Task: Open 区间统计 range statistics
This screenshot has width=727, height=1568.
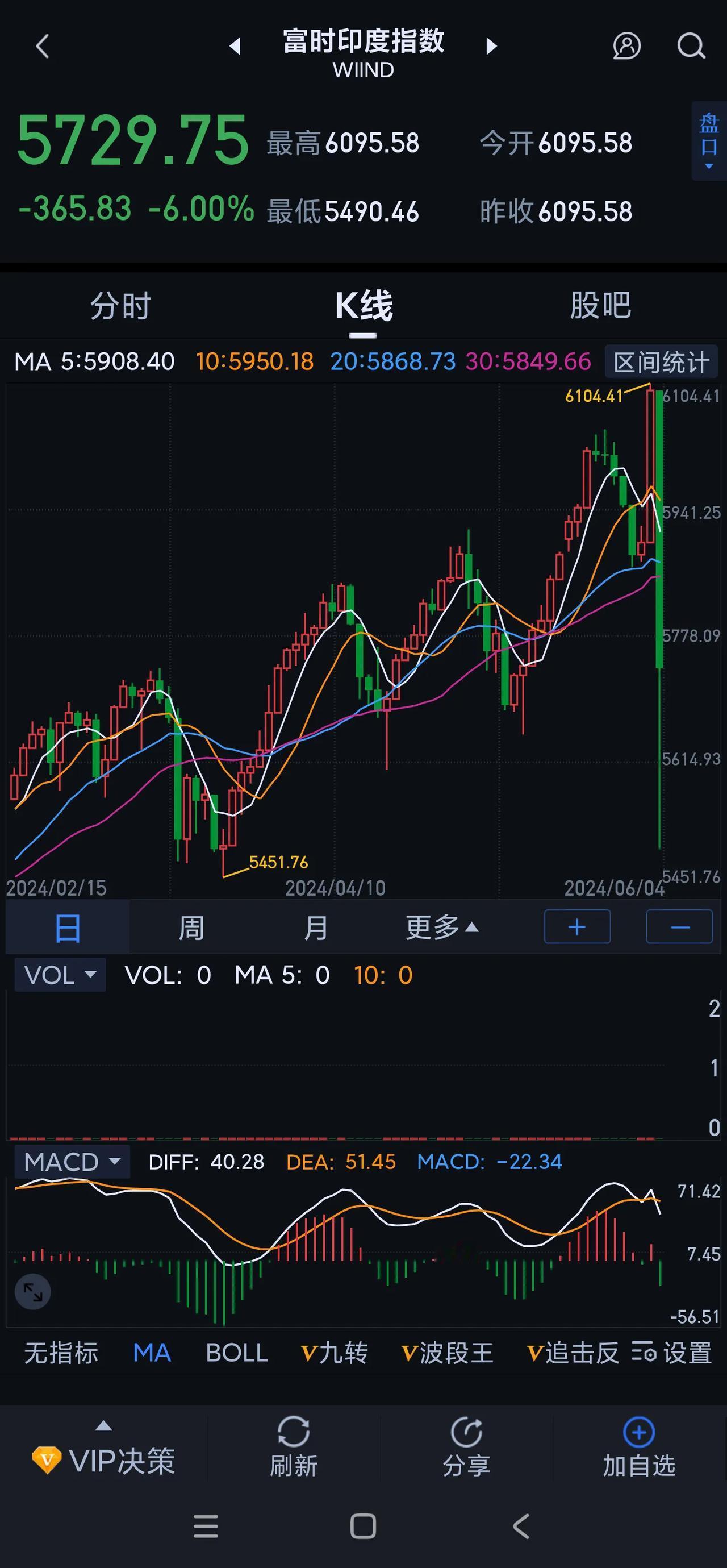Action: 661,362
